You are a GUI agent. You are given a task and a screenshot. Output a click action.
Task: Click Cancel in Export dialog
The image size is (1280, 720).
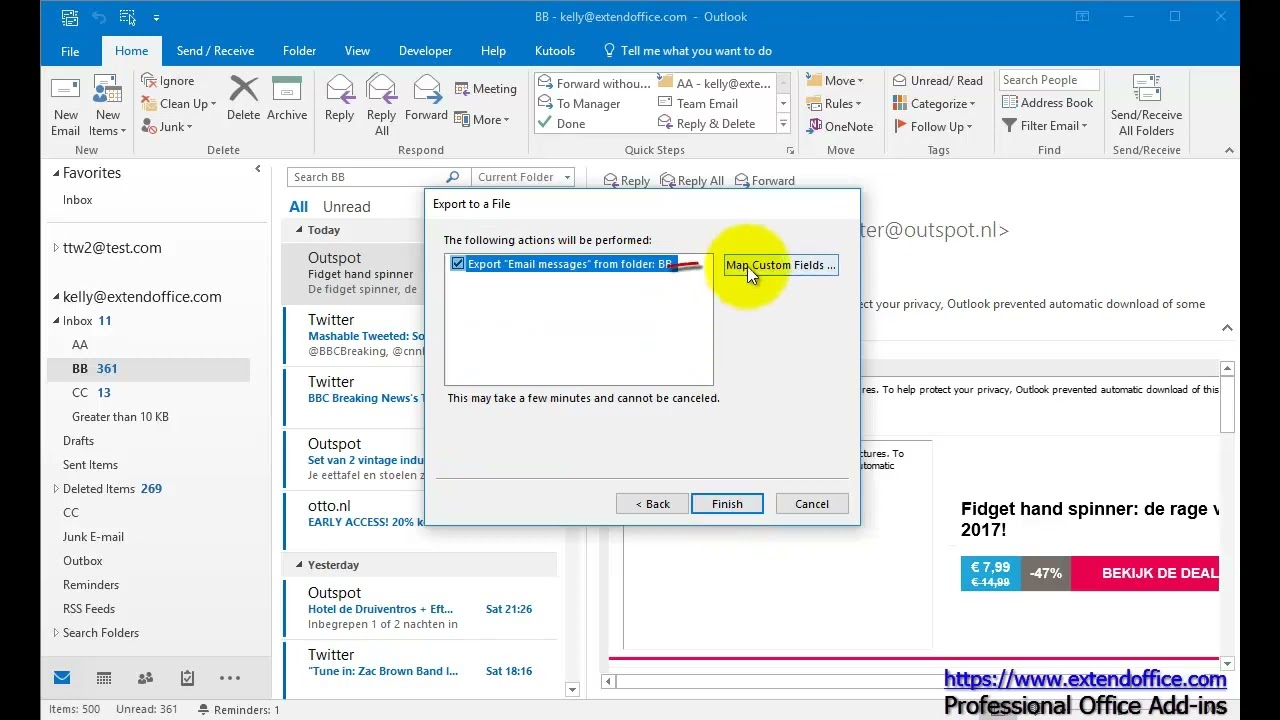click(x=812, y=504)
